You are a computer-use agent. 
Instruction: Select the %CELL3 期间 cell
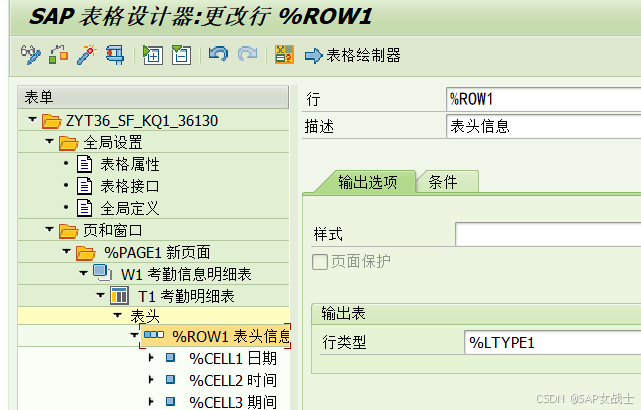coord(233,402)
